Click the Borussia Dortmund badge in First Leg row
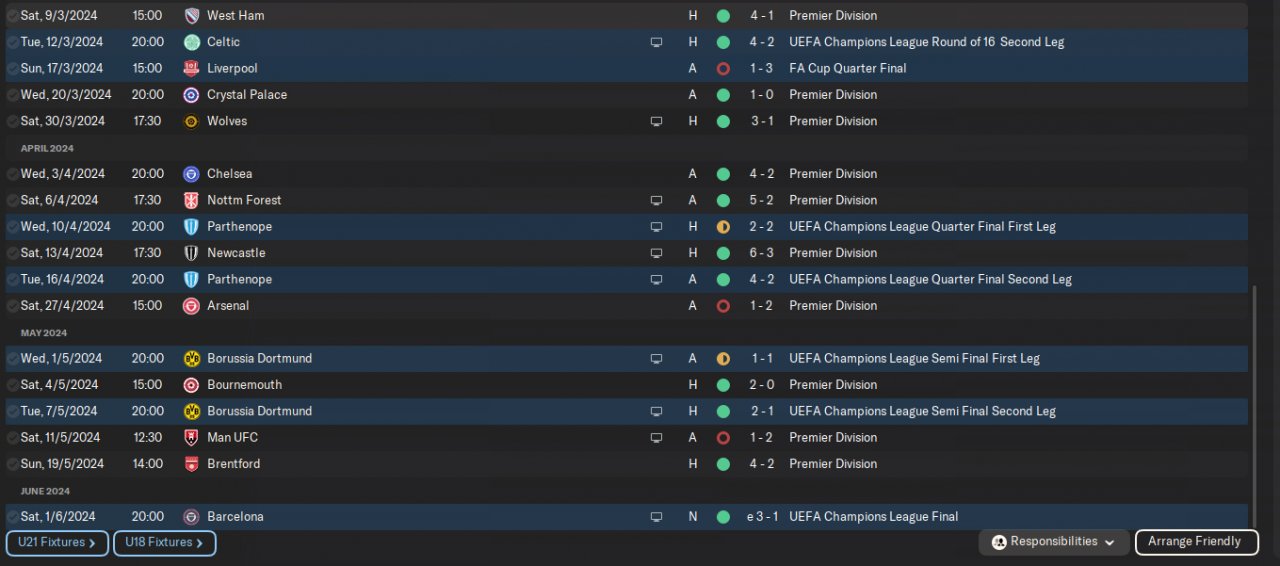The image size is (1280, 566). coord(191,358)
